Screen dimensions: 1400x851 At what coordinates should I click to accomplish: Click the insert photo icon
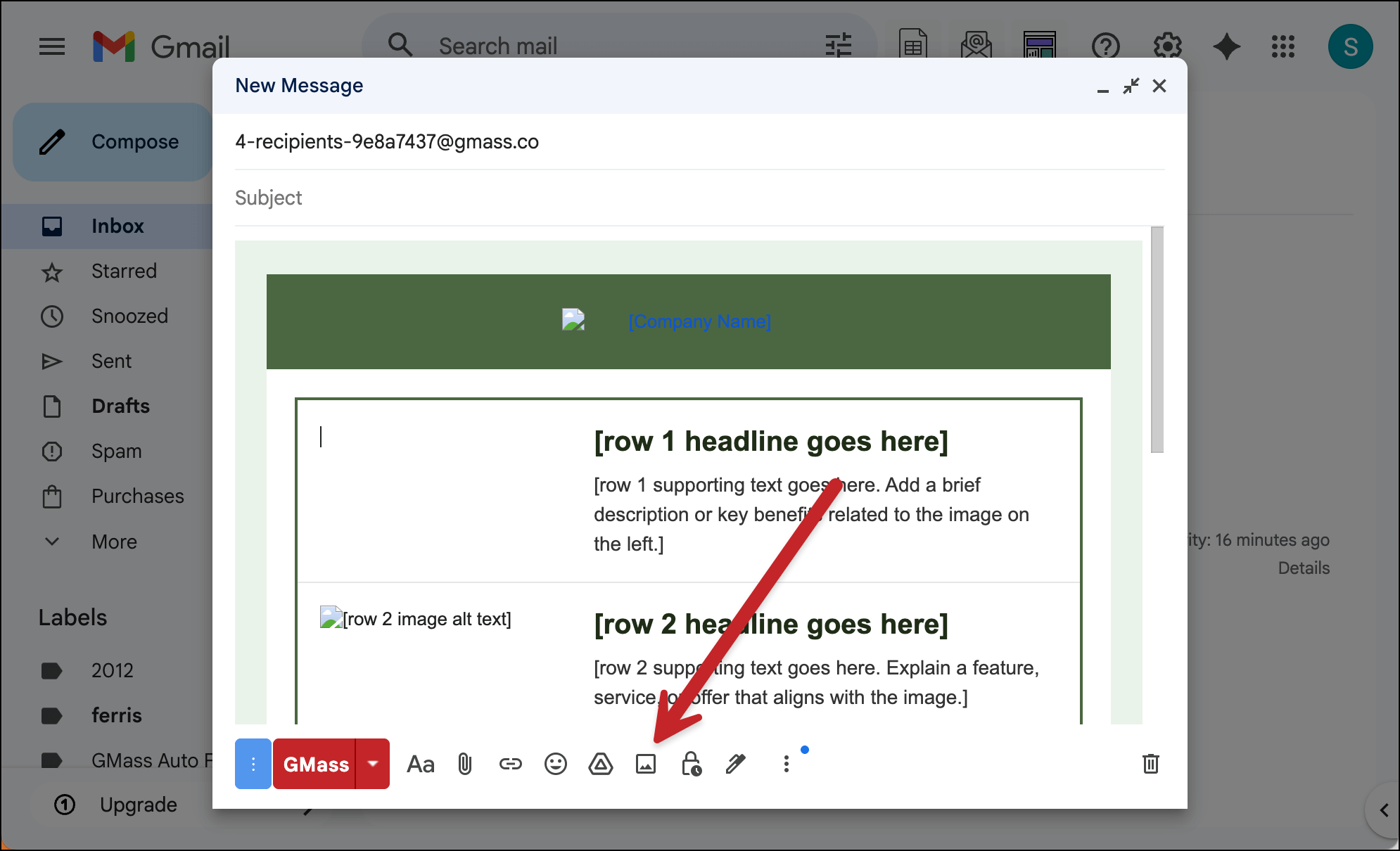click(645, 764)
